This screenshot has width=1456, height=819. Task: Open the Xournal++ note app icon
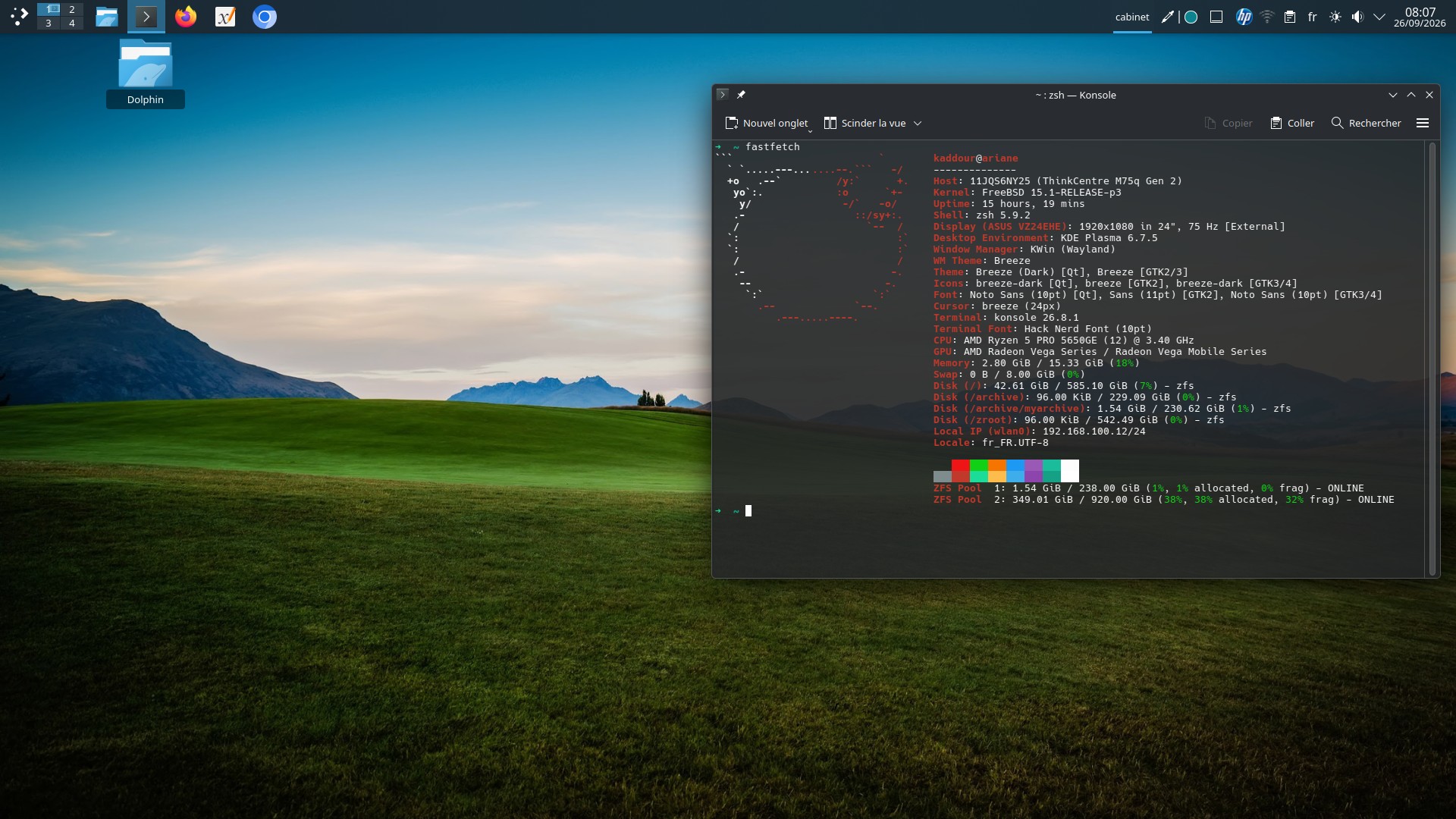225,17
